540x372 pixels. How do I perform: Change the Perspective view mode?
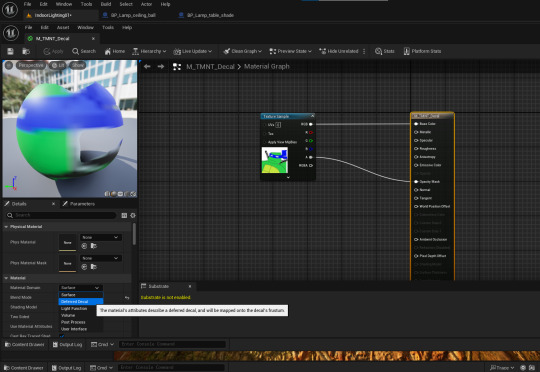pyautogui.click(x=31, y=65)
